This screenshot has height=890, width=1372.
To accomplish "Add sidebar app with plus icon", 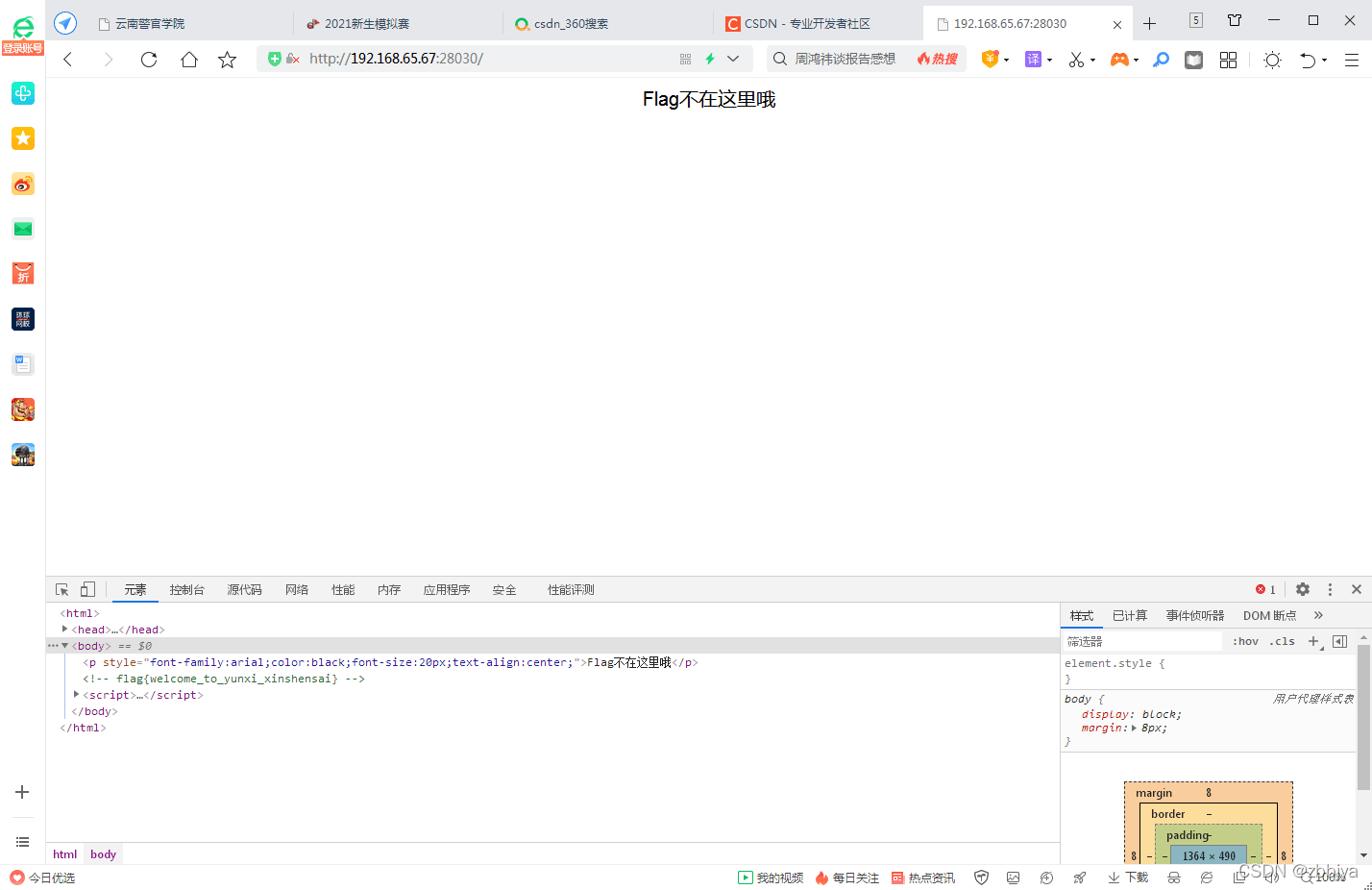I will click(22, 792).
